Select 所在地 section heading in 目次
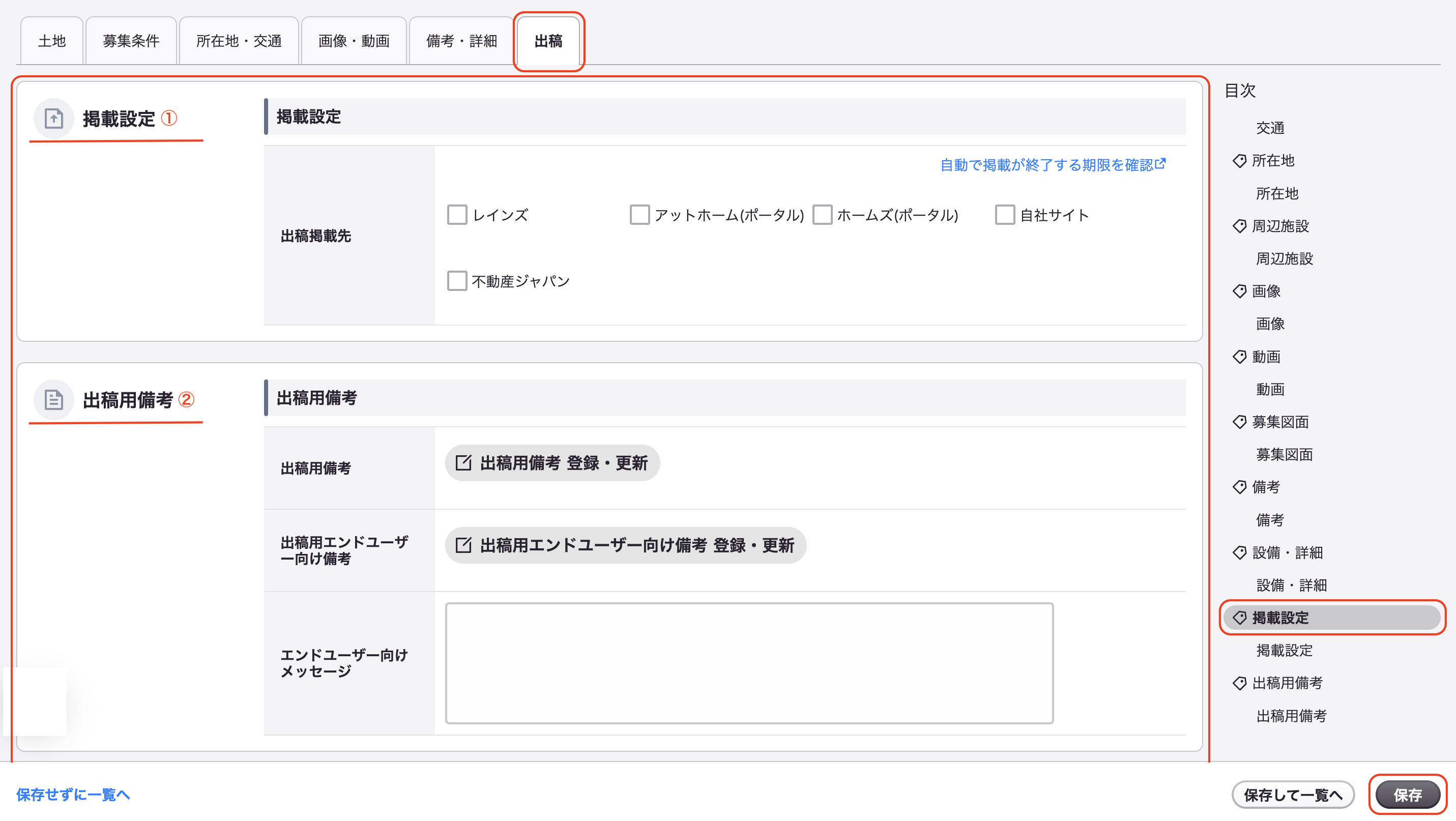This screenshot has height=821, width=1456. (1273, 160)
